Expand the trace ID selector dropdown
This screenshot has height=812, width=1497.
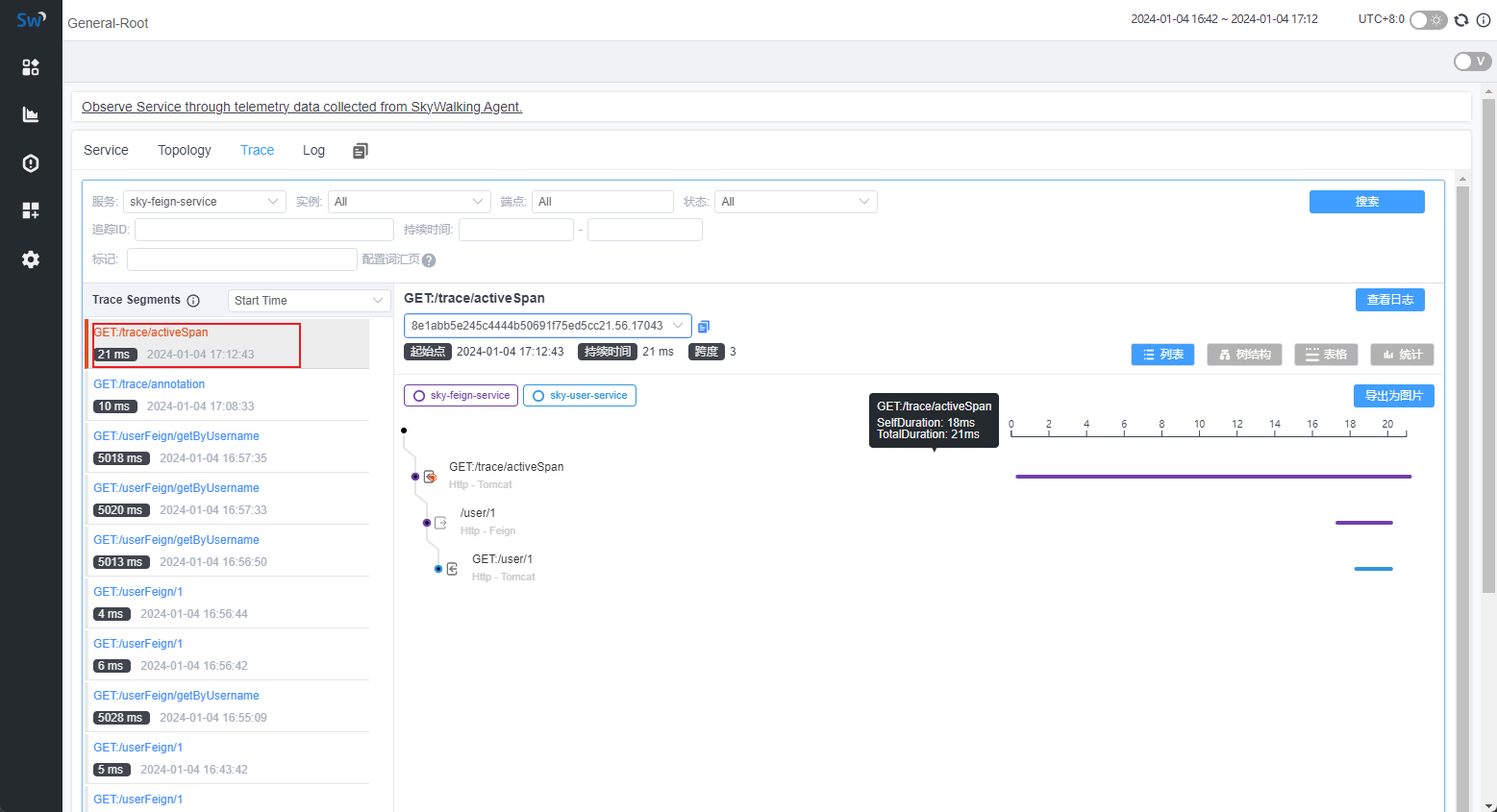coord(547,326)
